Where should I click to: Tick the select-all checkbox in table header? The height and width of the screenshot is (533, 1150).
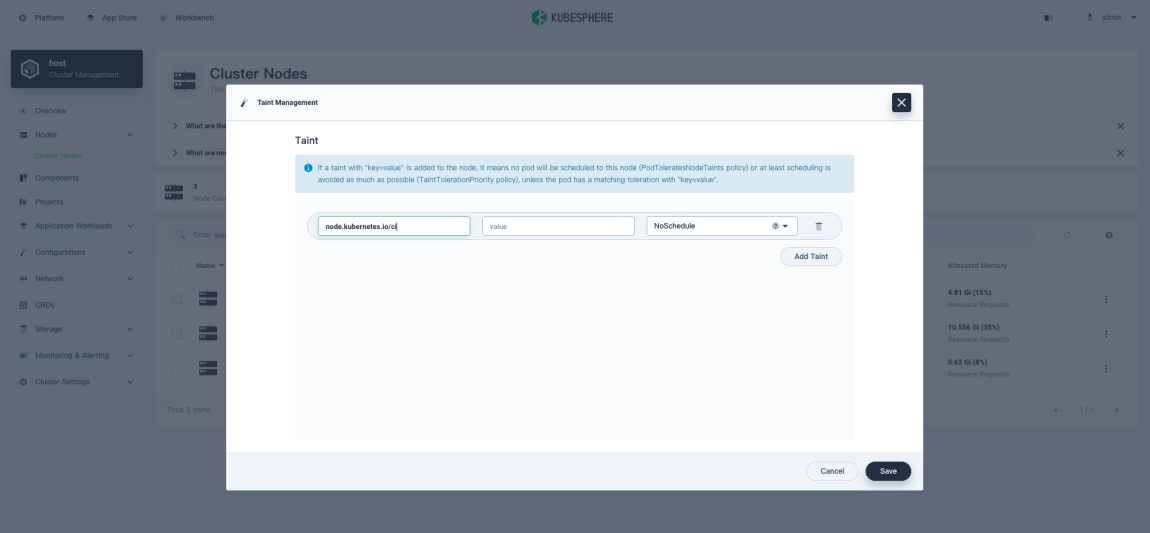(177, 265)
